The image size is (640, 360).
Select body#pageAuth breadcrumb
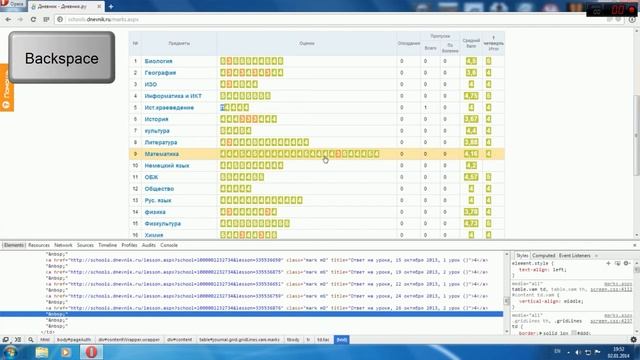74,340
